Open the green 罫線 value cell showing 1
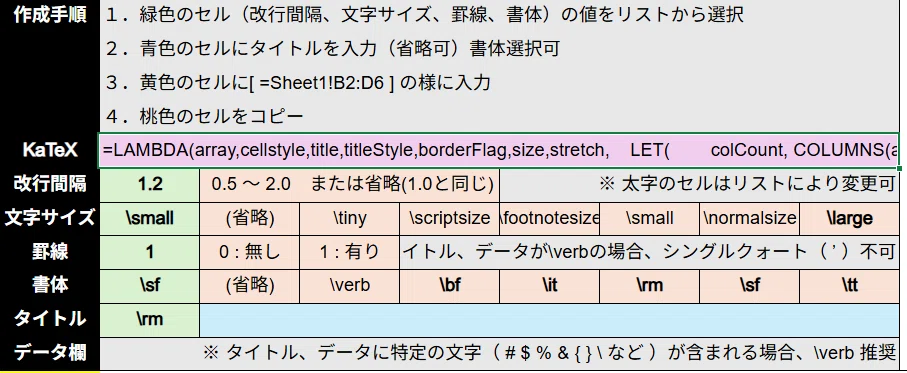The height and width of the screenshot is (373, 907). pyautogui.click(x=150, y=252)
